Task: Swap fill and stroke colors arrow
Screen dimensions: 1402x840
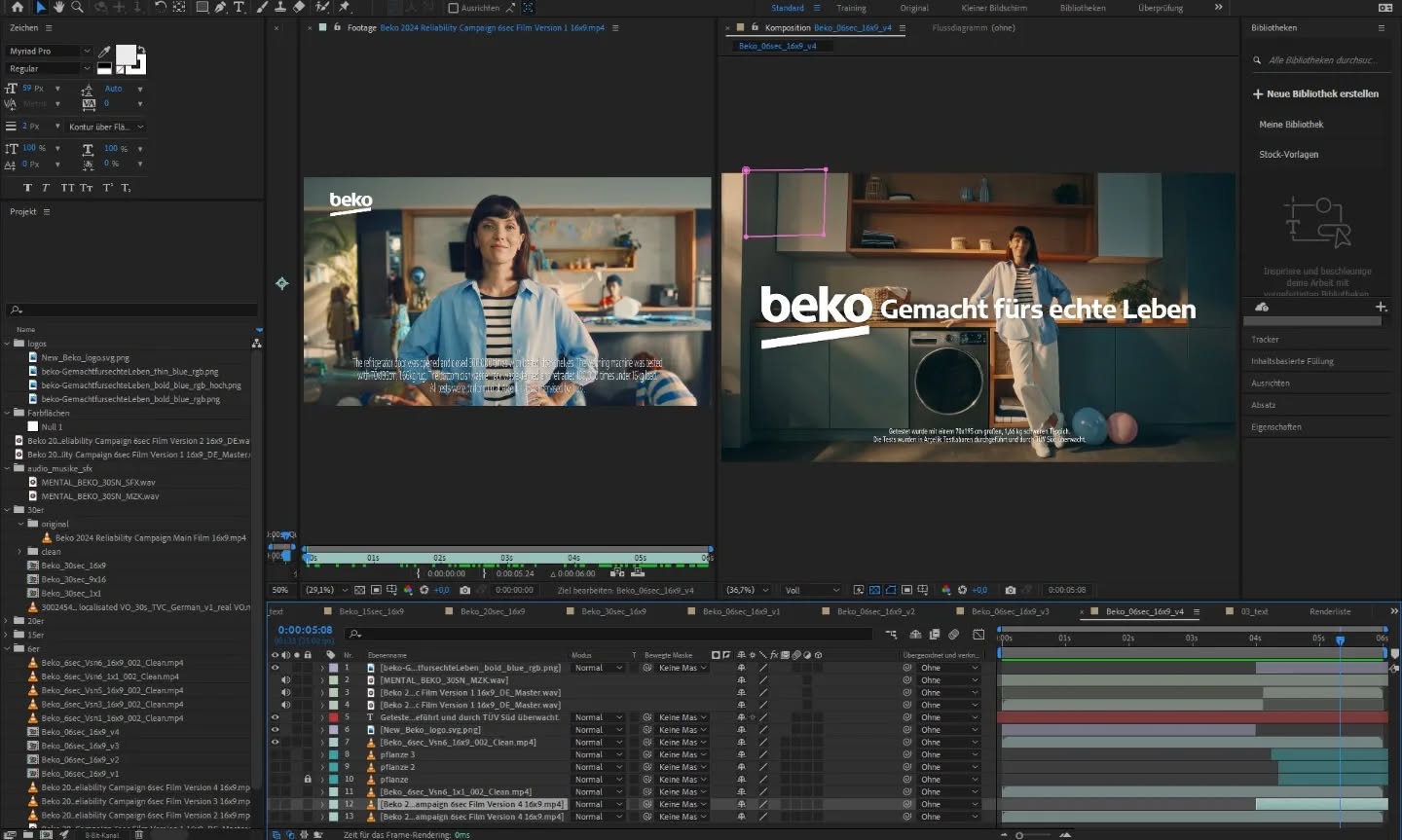Action: [x=141, y=50]
